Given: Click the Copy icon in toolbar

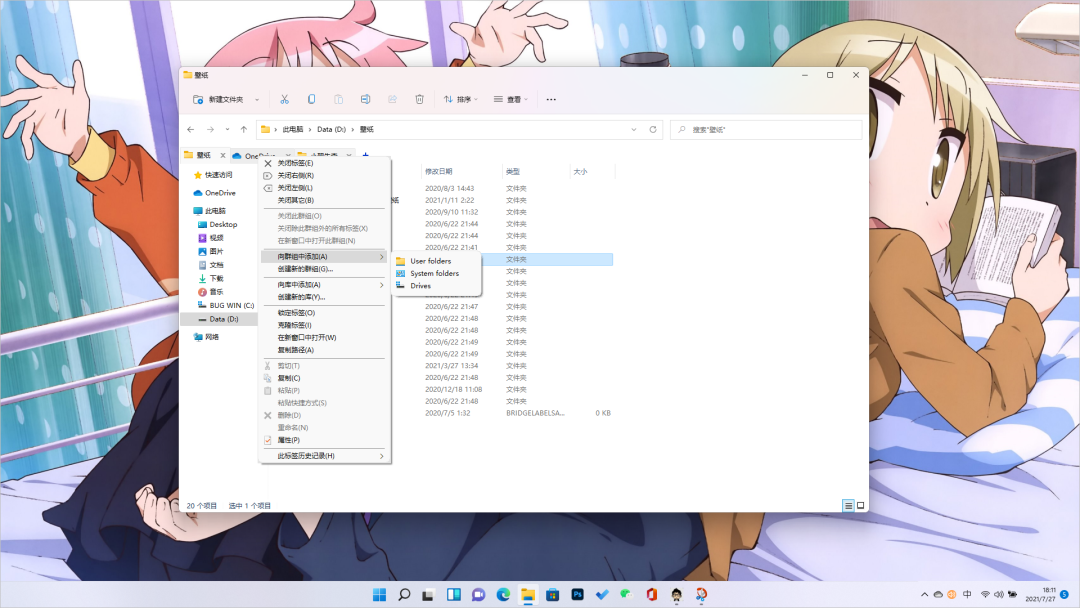Looking at the screenshot, I should click(x=312, y=99).
